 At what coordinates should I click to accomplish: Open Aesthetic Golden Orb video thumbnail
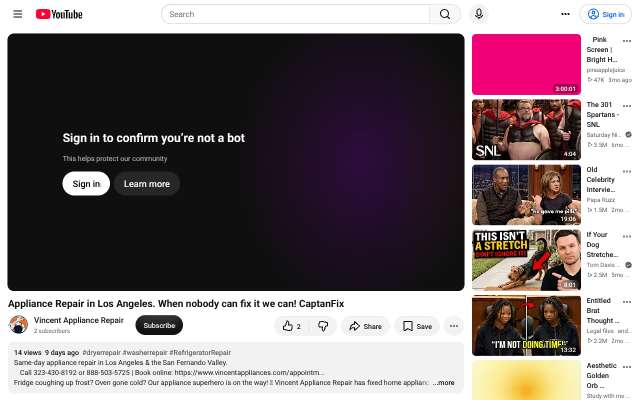[x=526, y=380]
